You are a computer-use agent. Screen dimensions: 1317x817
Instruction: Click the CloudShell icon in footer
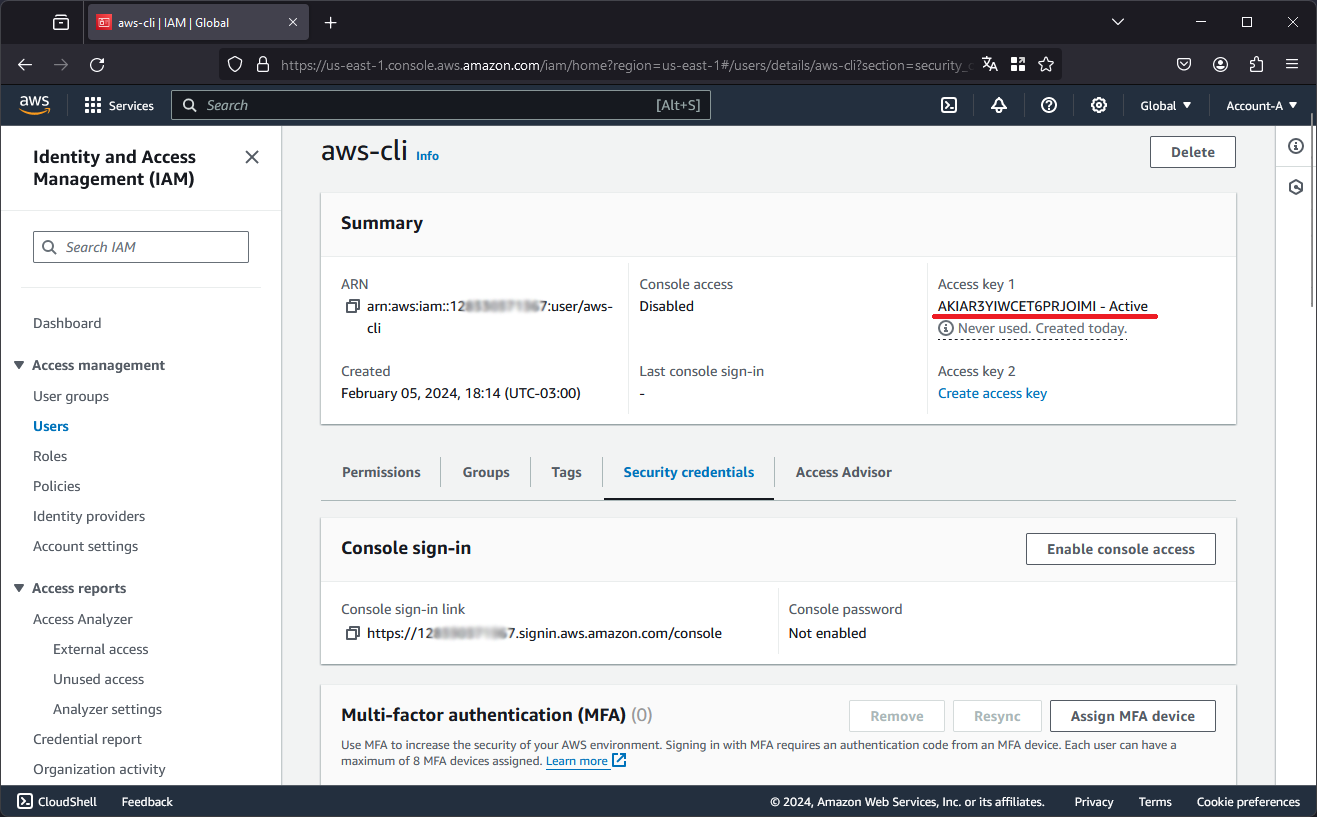point(25,801)
